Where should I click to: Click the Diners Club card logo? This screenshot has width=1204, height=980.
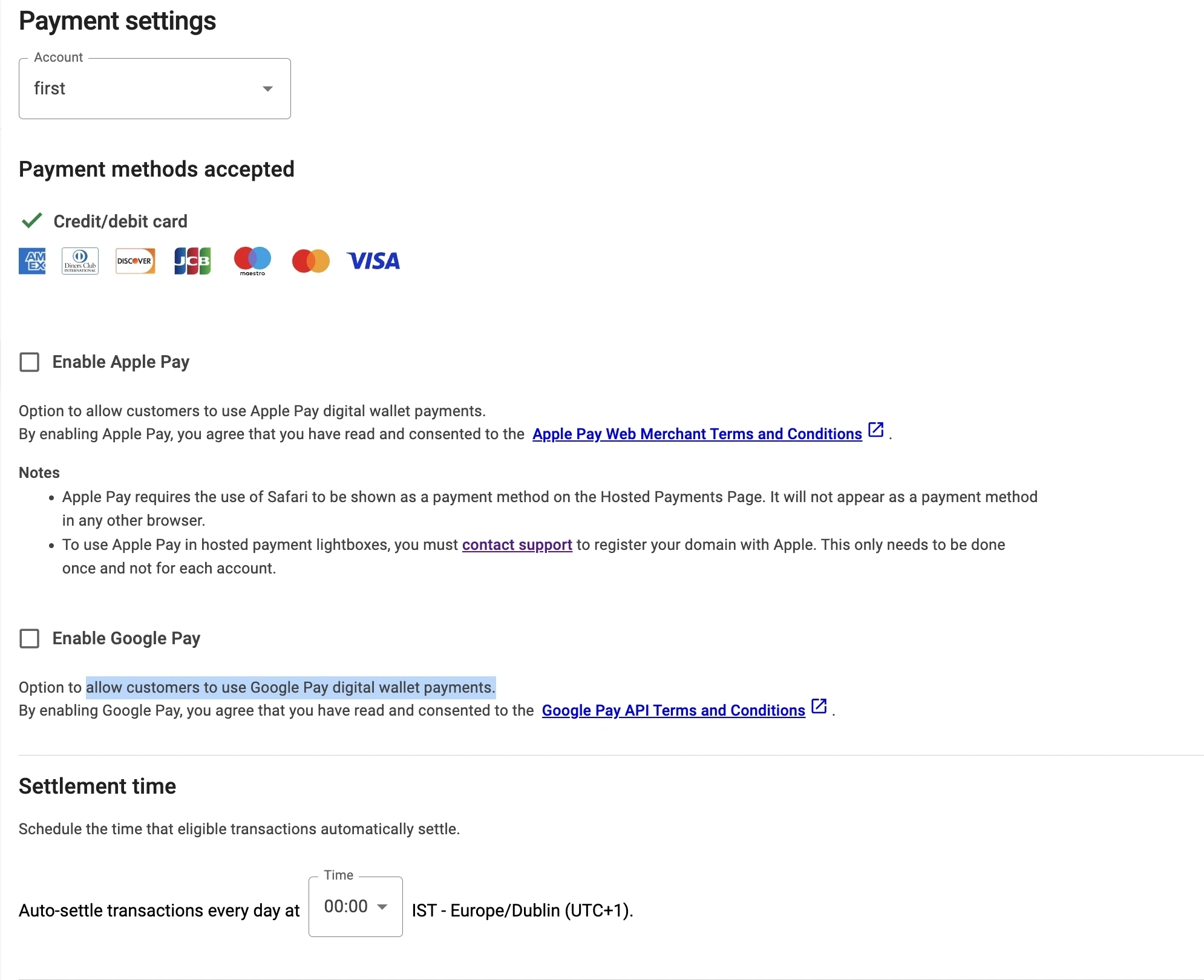tap(80, 261)
